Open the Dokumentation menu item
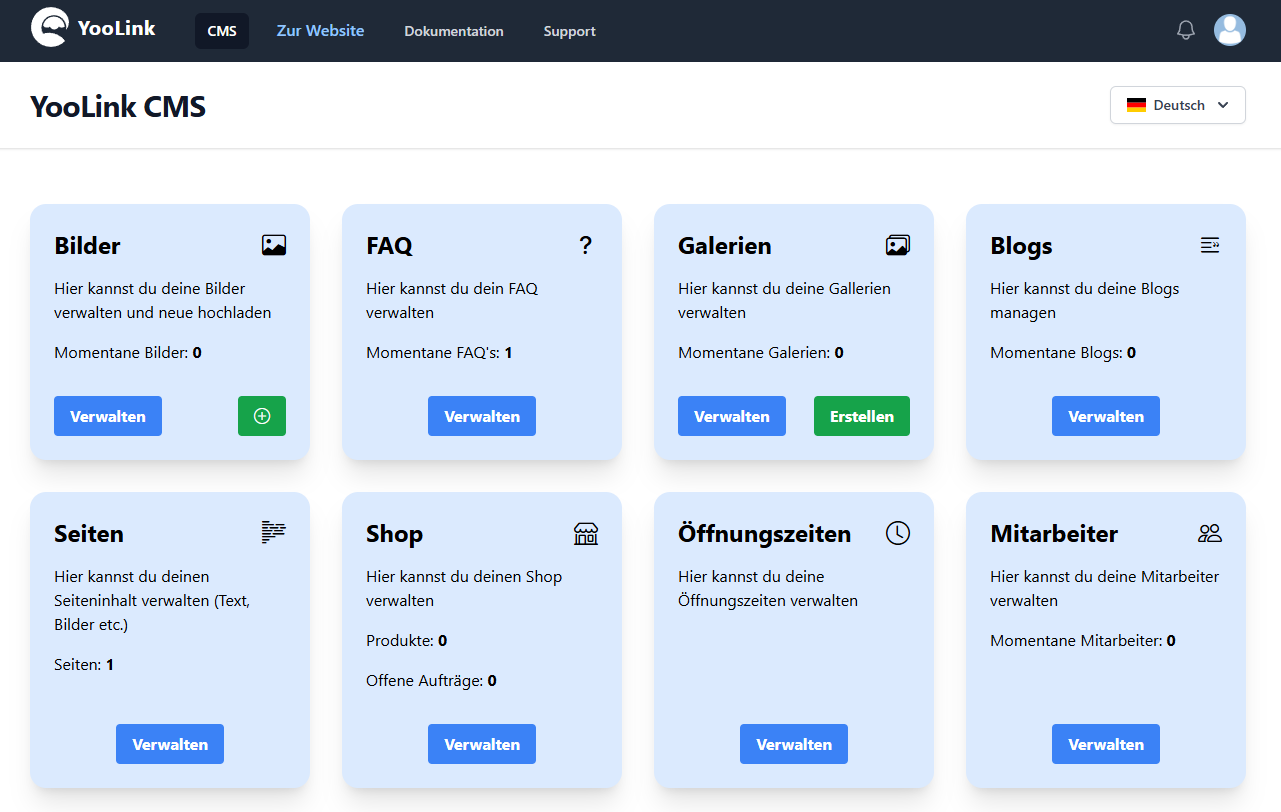The height and width of the screenshot is (812, 1281). click(454, 31)
